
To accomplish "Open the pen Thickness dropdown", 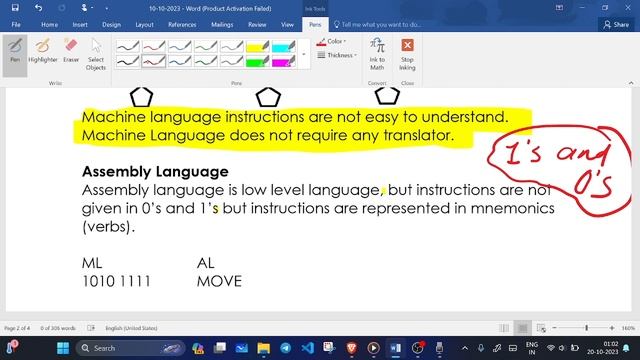I will pos(337,55).
